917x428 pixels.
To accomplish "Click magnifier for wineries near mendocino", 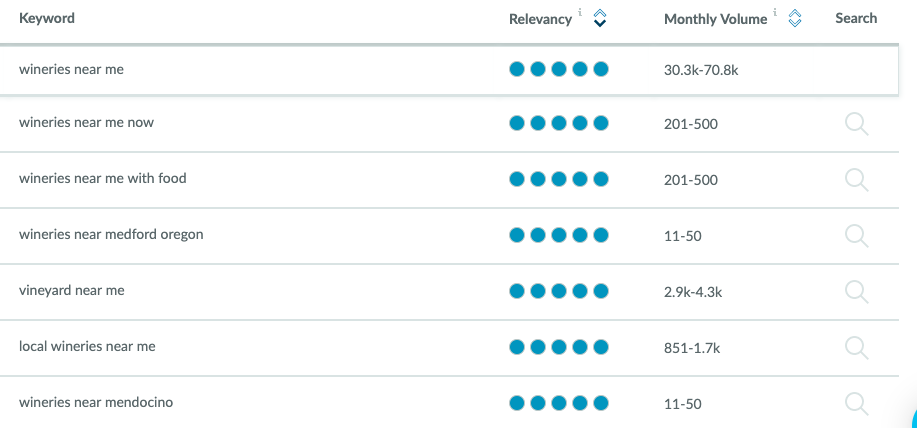I will (857, 403).
